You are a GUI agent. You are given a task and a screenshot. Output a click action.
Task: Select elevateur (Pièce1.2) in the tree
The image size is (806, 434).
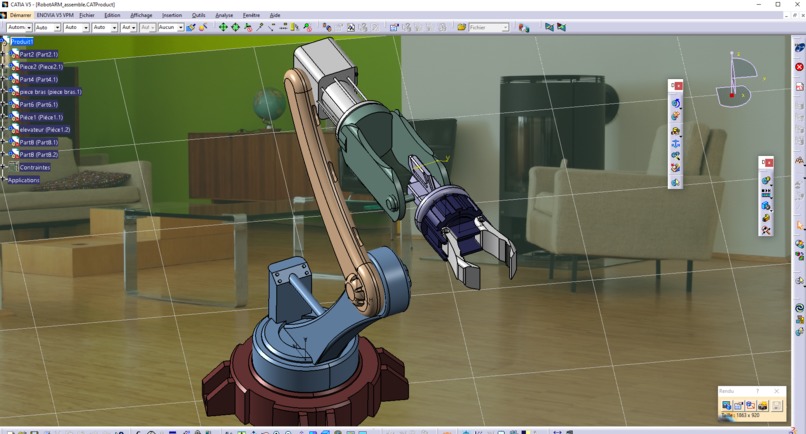coord(45,130)
